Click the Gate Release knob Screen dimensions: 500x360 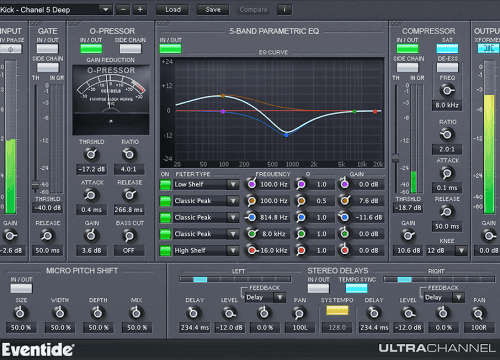pos(47,236)
